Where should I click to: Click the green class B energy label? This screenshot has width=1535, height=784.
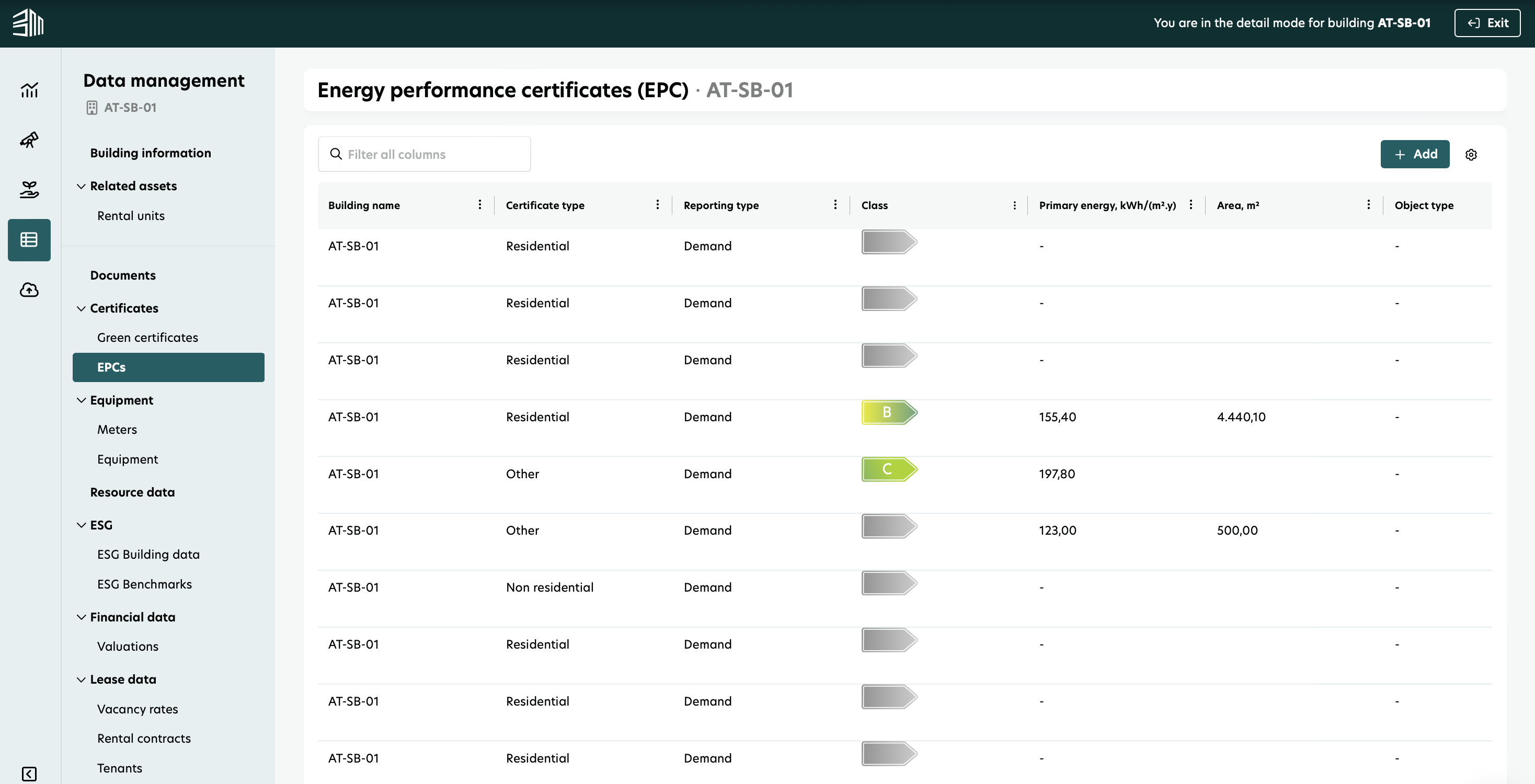coord(888,412)
